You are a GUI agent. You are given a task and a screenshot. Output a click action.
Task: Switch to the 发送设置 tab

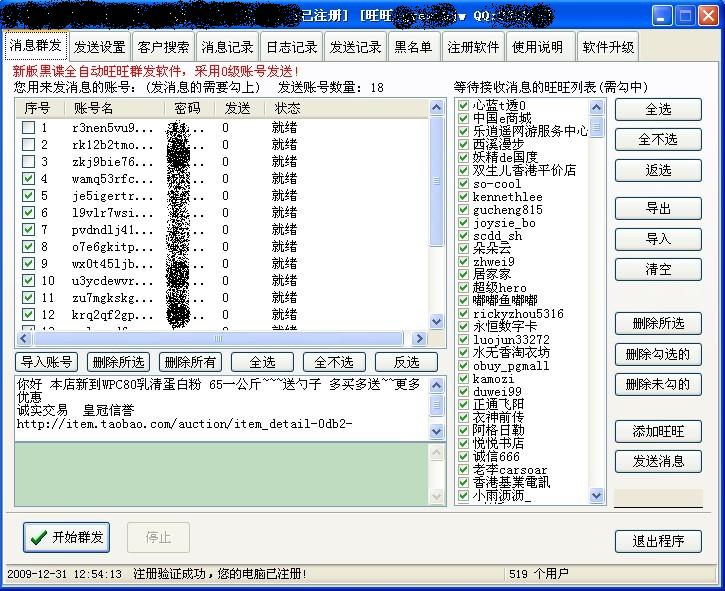click(x=99, y=47)
